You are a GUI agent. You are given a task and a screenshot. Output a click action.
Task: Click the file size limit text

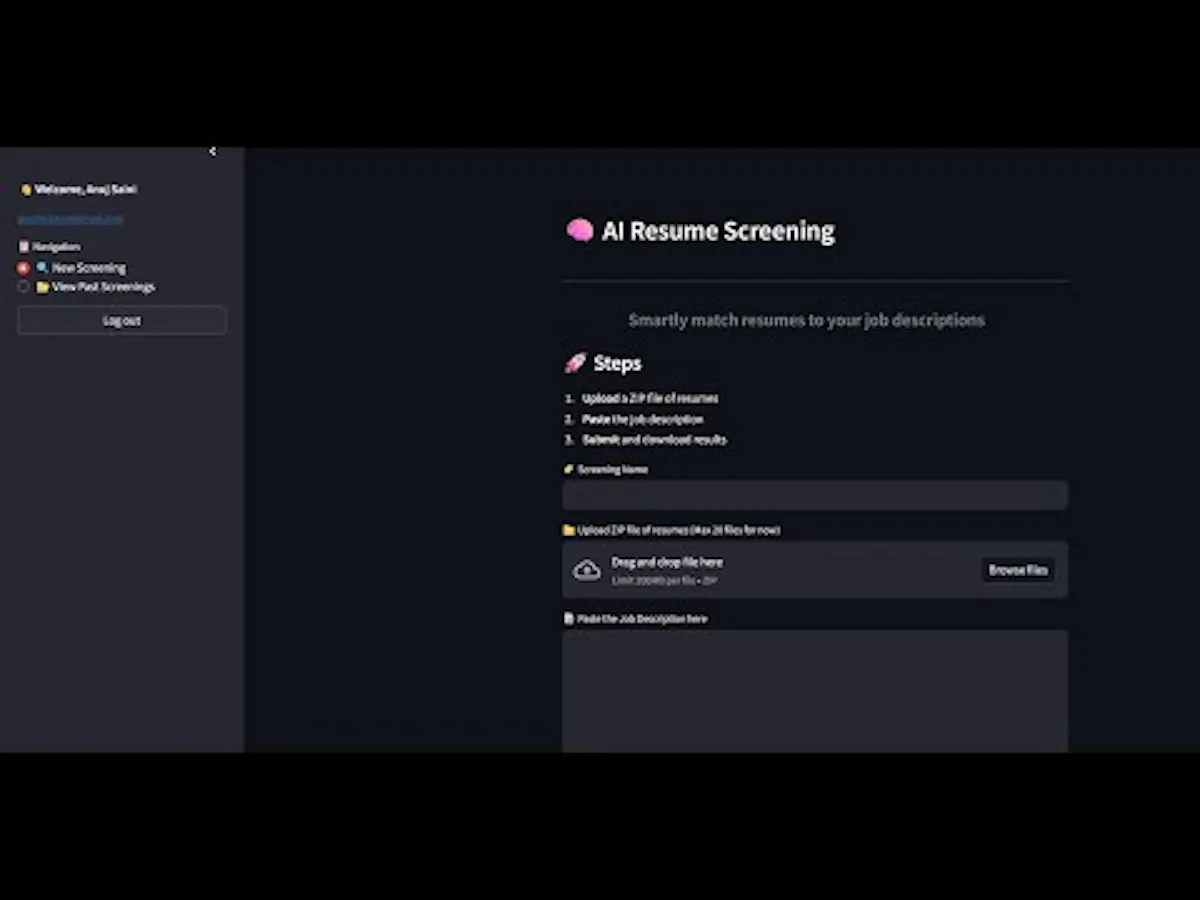[x=665, y=581]
